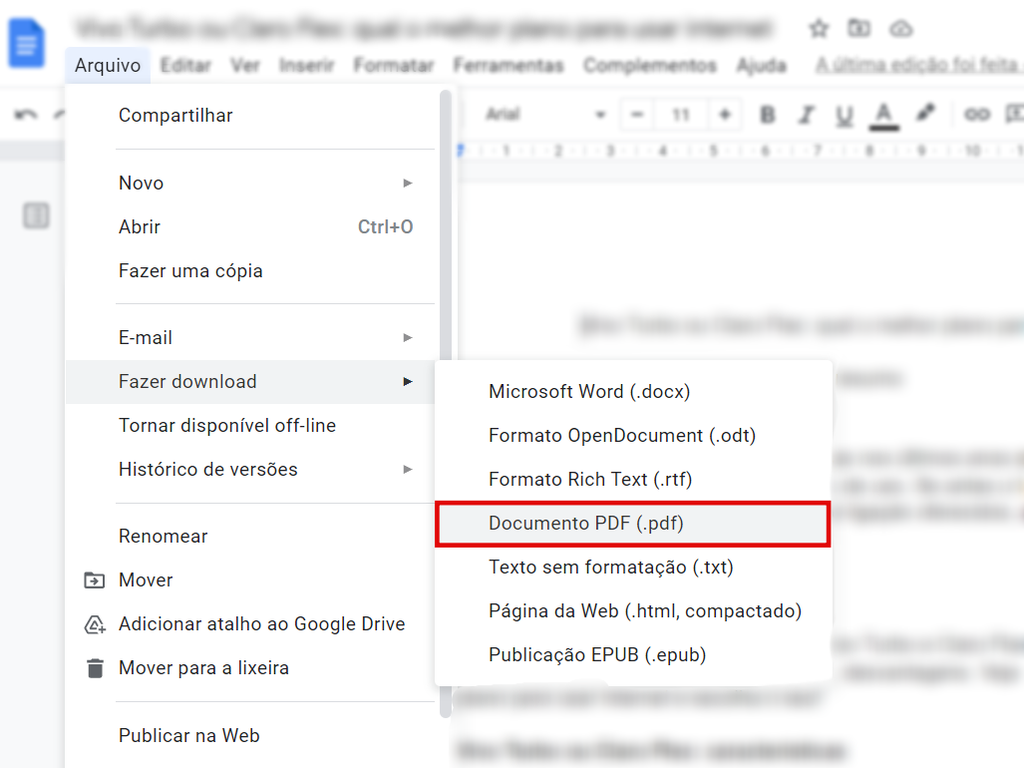
Task: Open the Editar menu
Action: coord(185,65)
